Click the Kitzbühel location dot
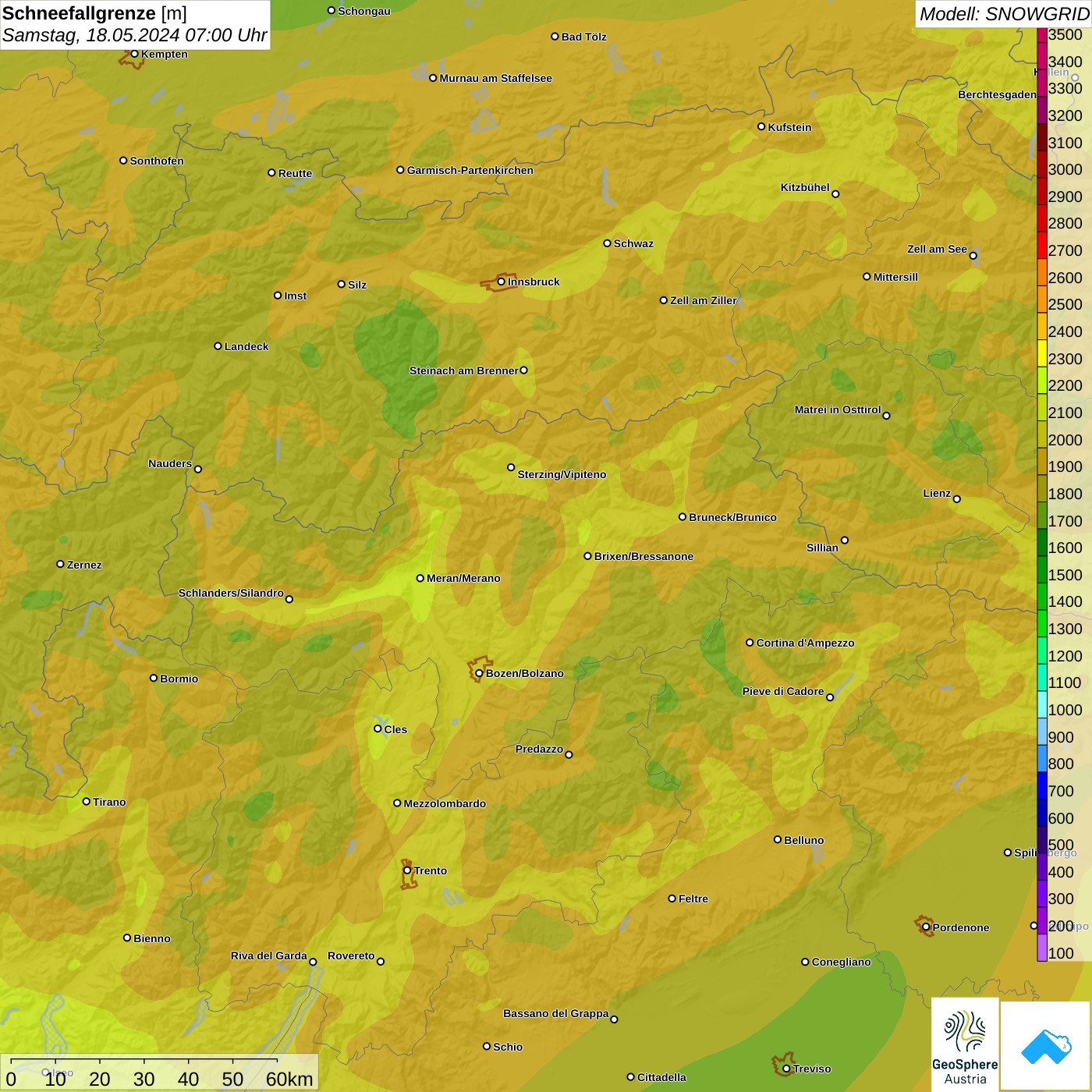The width and height of the screenshot is (1092, 1092). coord(835,194)
